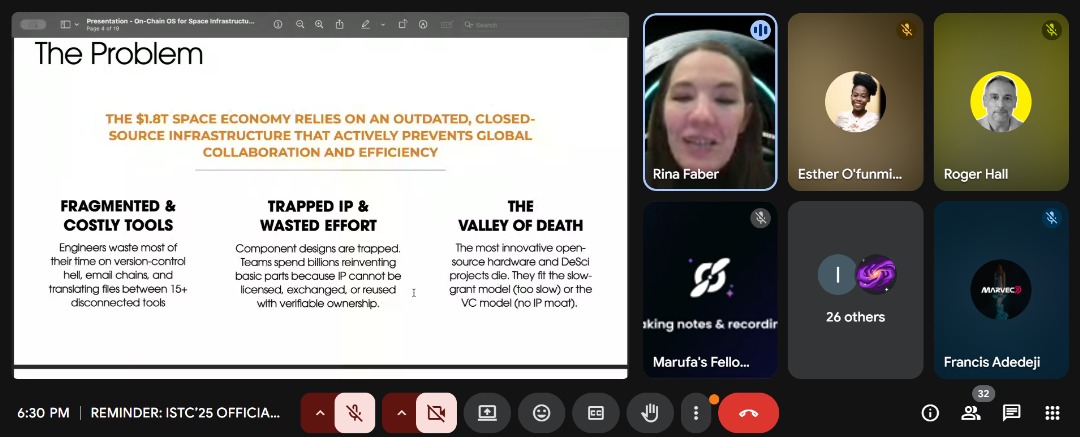Open audio settings arrow beside microphone
Image resolution: width=1080 pixels, height=437 pixels.
[320, 413]
